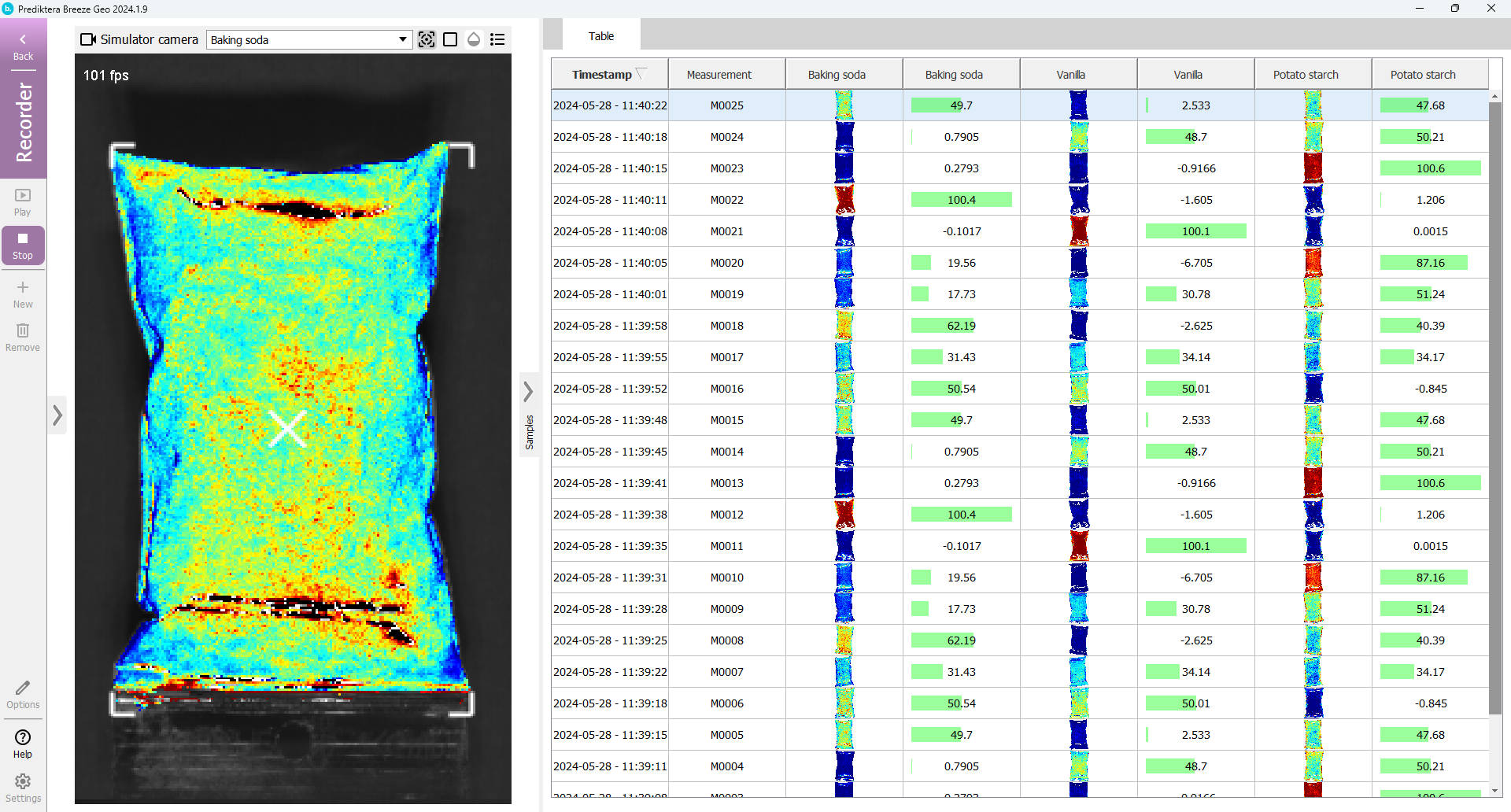Switch to the Table tab
This screenshot has height=812, width=1511.
(x=601, y=36)
